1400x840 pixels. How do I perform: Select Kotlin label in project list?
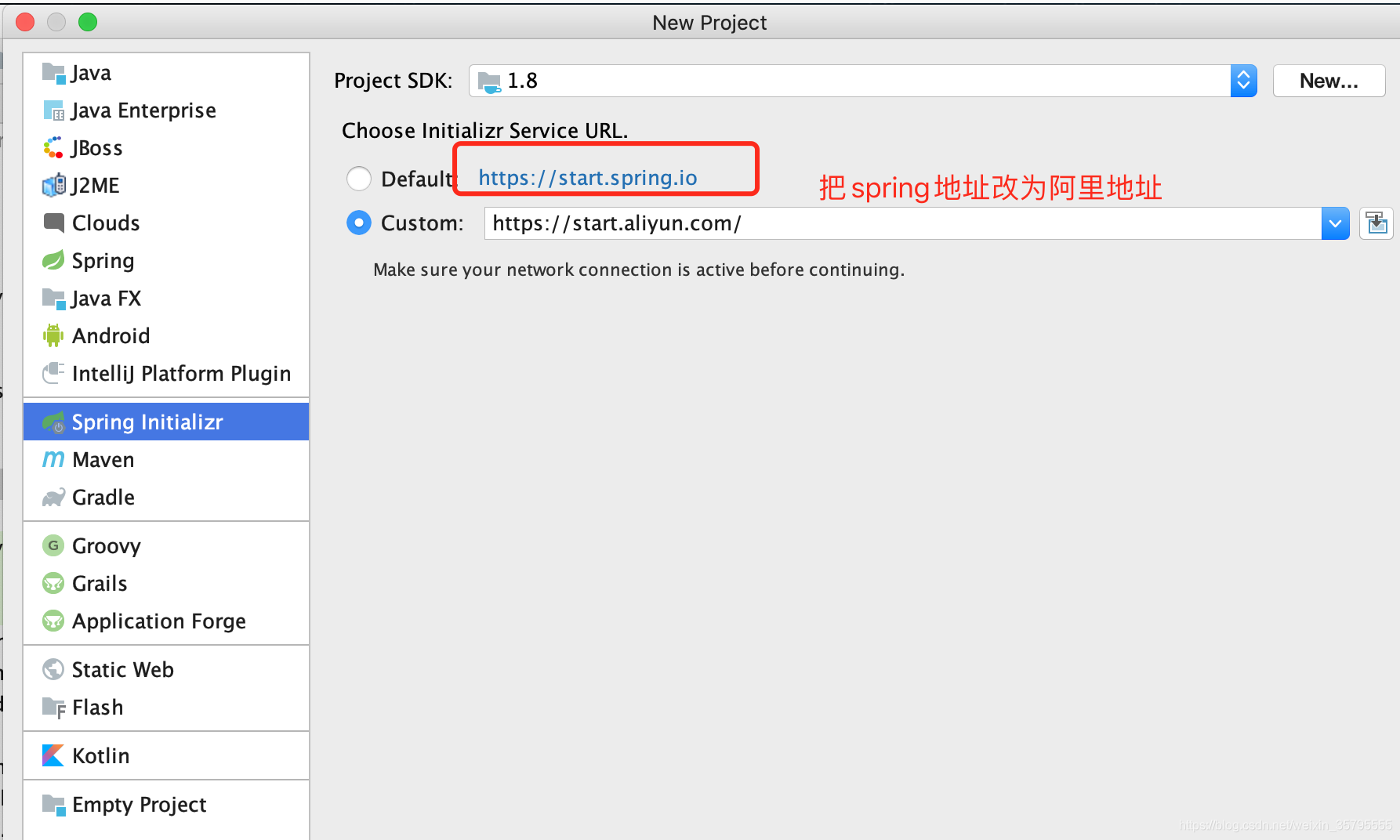click(x=100, y=756)
